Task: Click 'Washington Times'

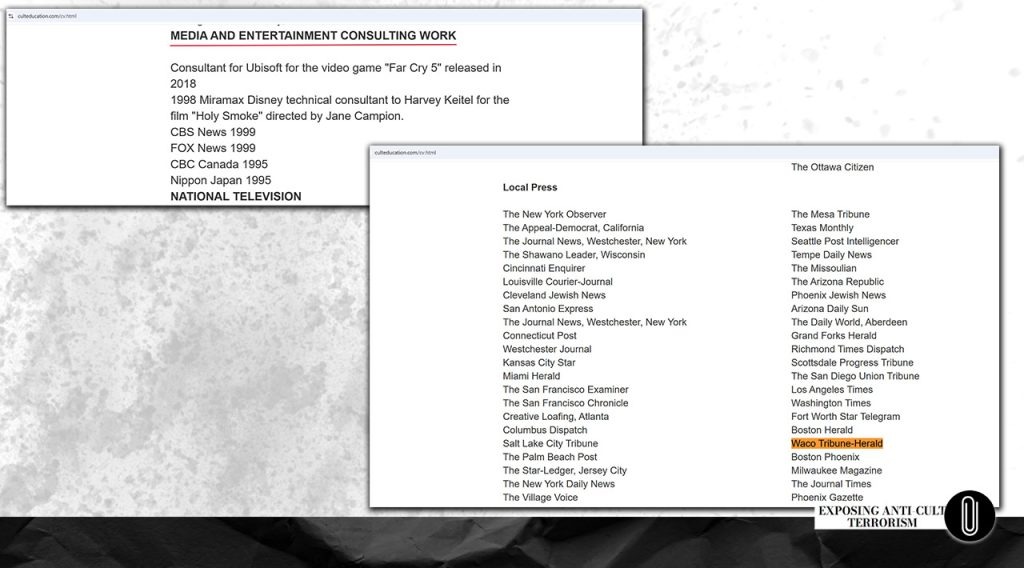Action: pos(831,403)
